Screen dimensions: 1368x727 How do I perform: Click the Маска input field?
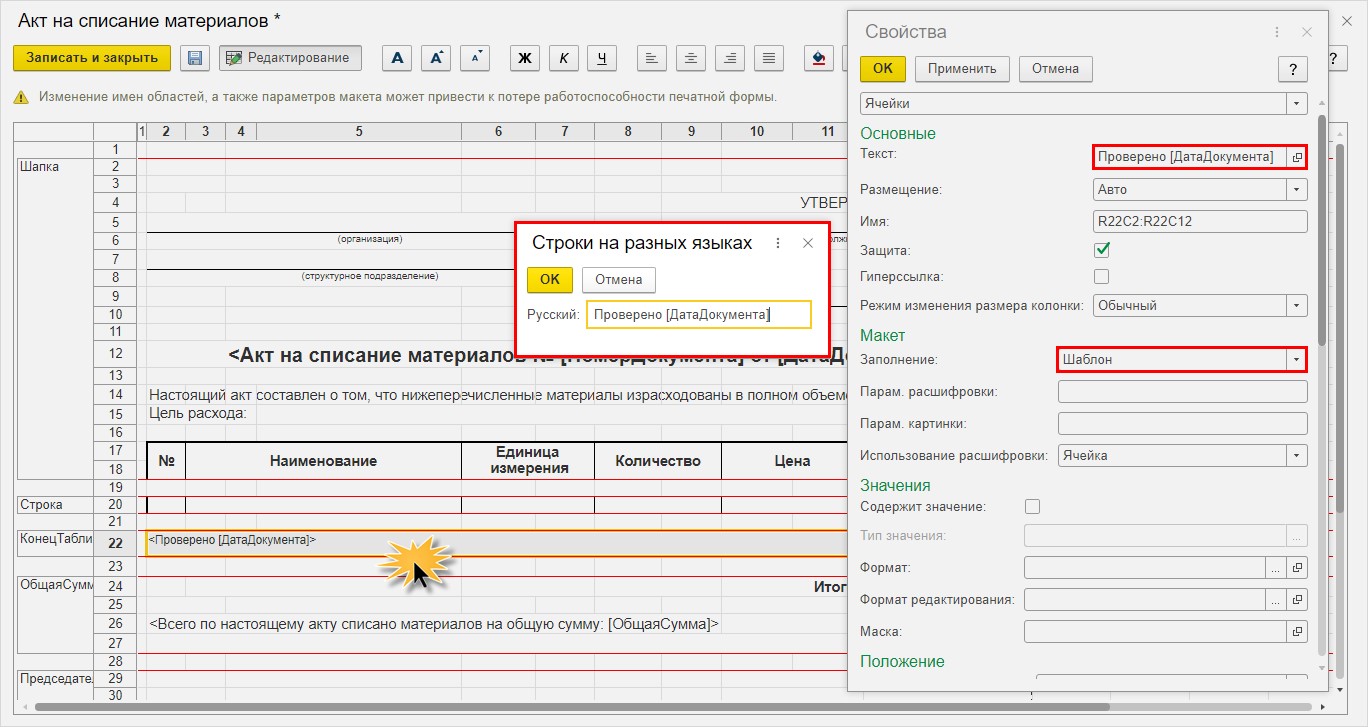[x=1155, y=632]
